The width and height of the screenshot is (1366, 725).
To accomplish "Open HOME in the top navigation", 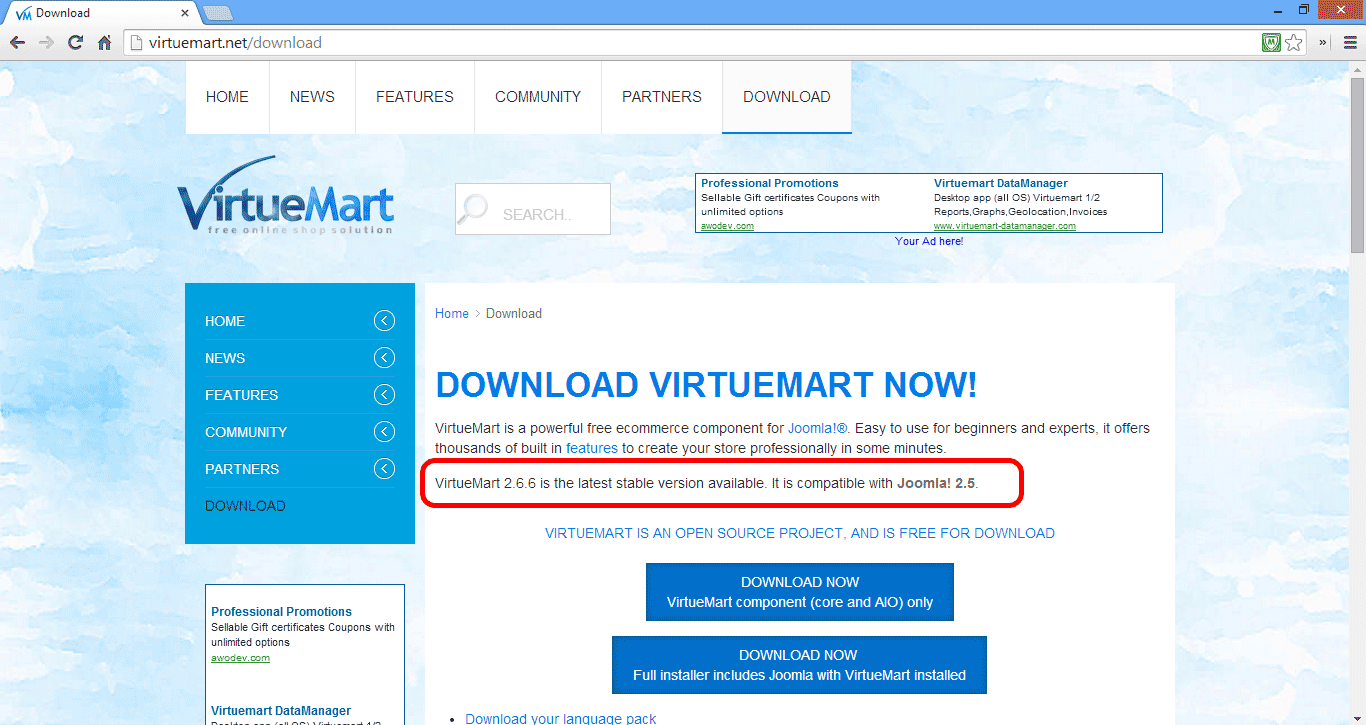I will pos(227,97).
